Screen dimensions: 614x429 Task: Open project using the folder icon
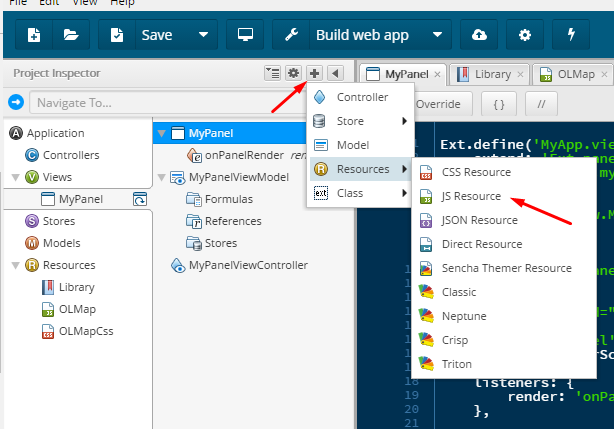[71, 35]
